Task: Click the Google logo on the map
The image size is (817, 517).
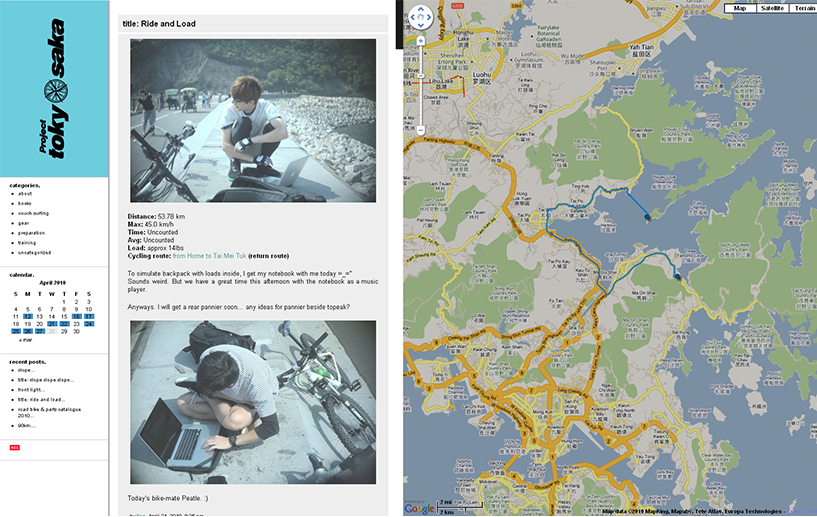Action: click(419, 508)
